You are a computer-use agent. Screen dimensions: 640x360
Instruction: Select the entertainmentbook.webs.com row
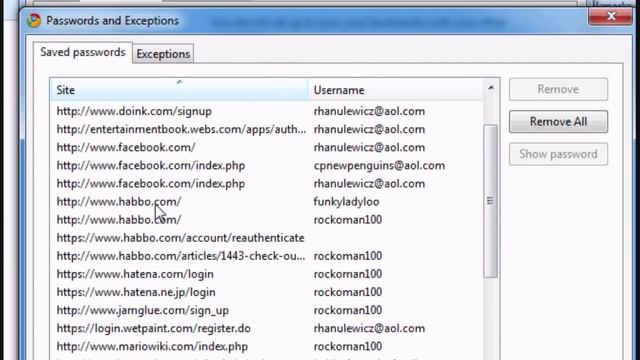pos(267,129)
